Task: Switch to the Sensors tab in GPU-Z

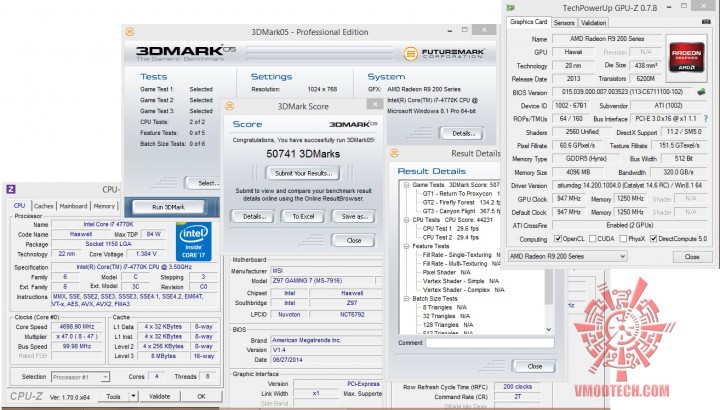Action: point(564,22)
